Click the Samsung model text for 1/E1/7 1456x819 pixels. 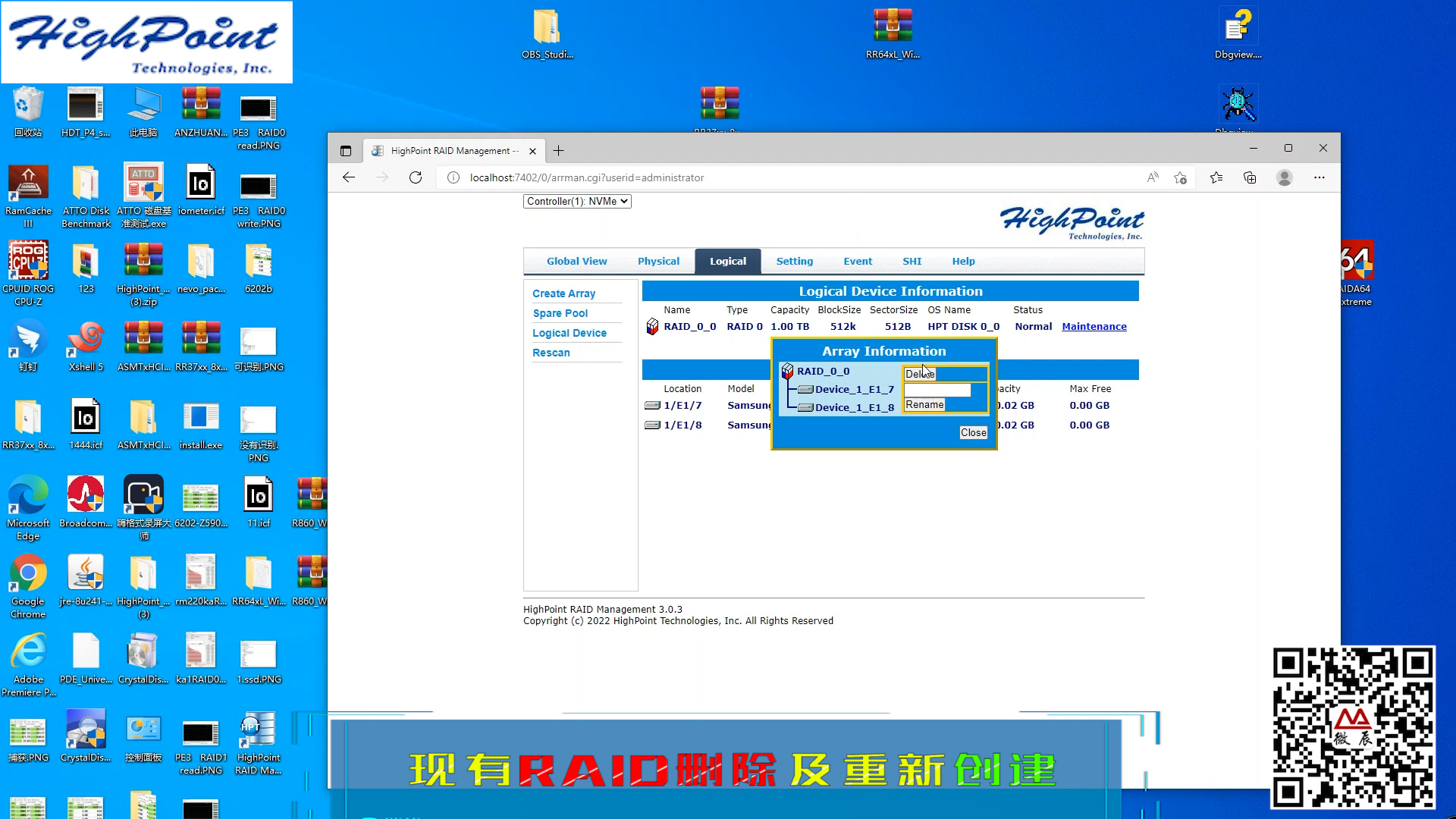749,406
